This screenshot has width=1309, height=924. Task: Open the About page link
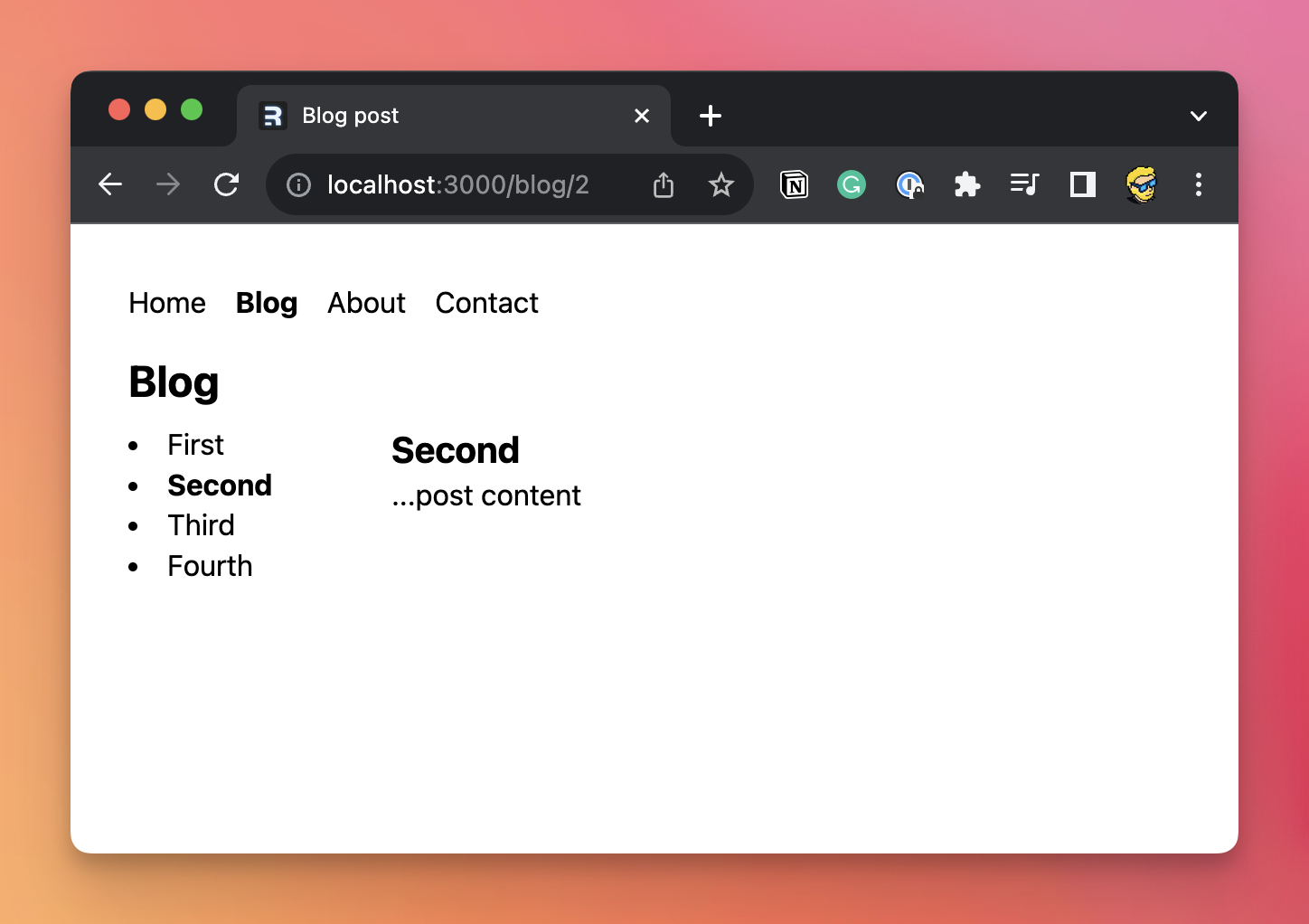(366, 303)
